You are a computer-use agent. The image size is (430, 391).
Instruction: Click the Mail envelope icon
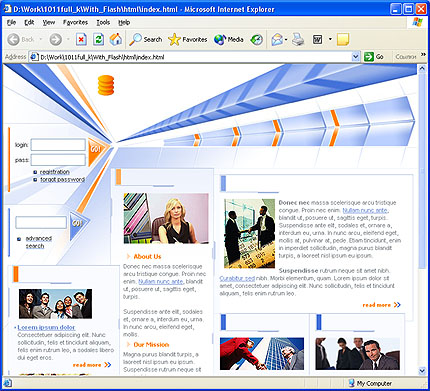tap(277, 40)
